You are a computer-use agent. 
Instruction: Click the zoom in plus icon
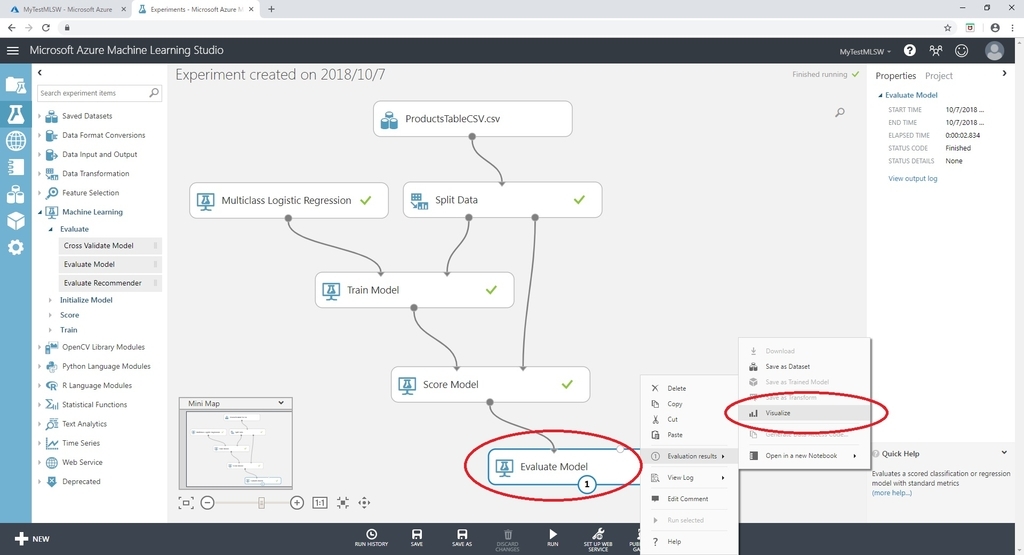296,503
